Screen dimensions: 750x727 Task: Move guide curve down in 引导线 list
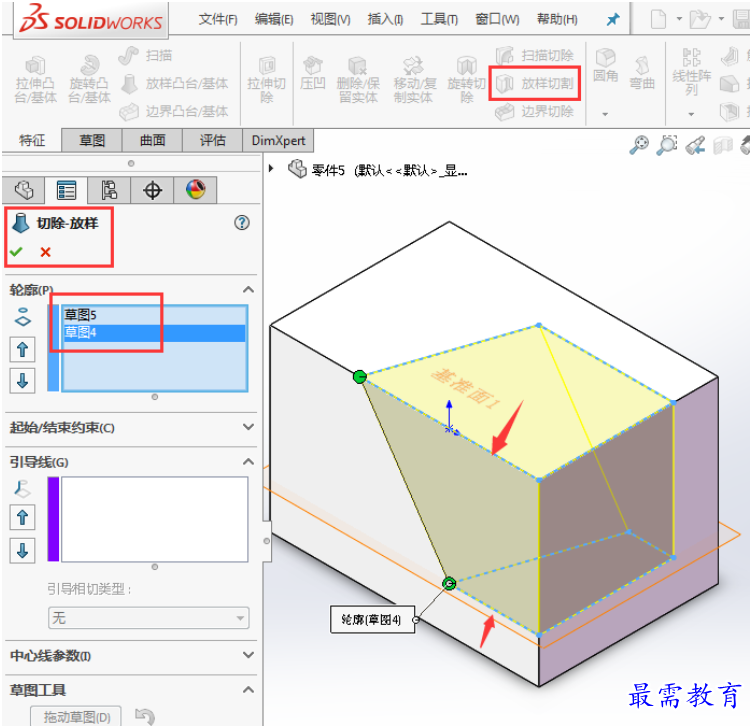[x=22, y=551]
